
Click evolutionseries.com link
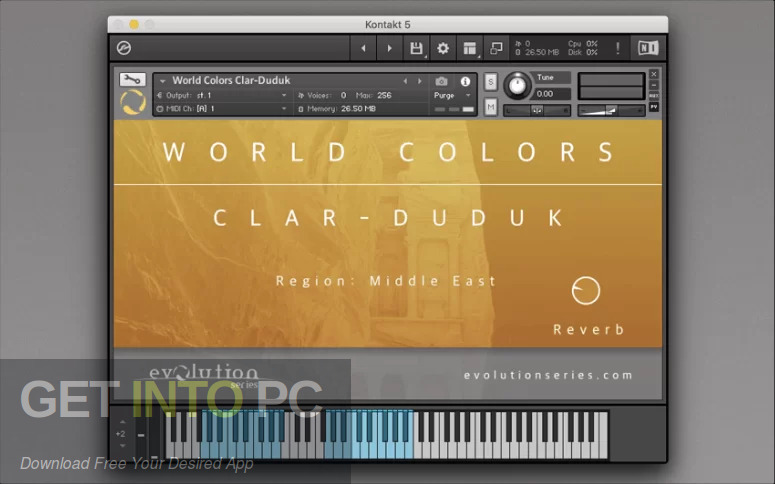tap(548, 375)
